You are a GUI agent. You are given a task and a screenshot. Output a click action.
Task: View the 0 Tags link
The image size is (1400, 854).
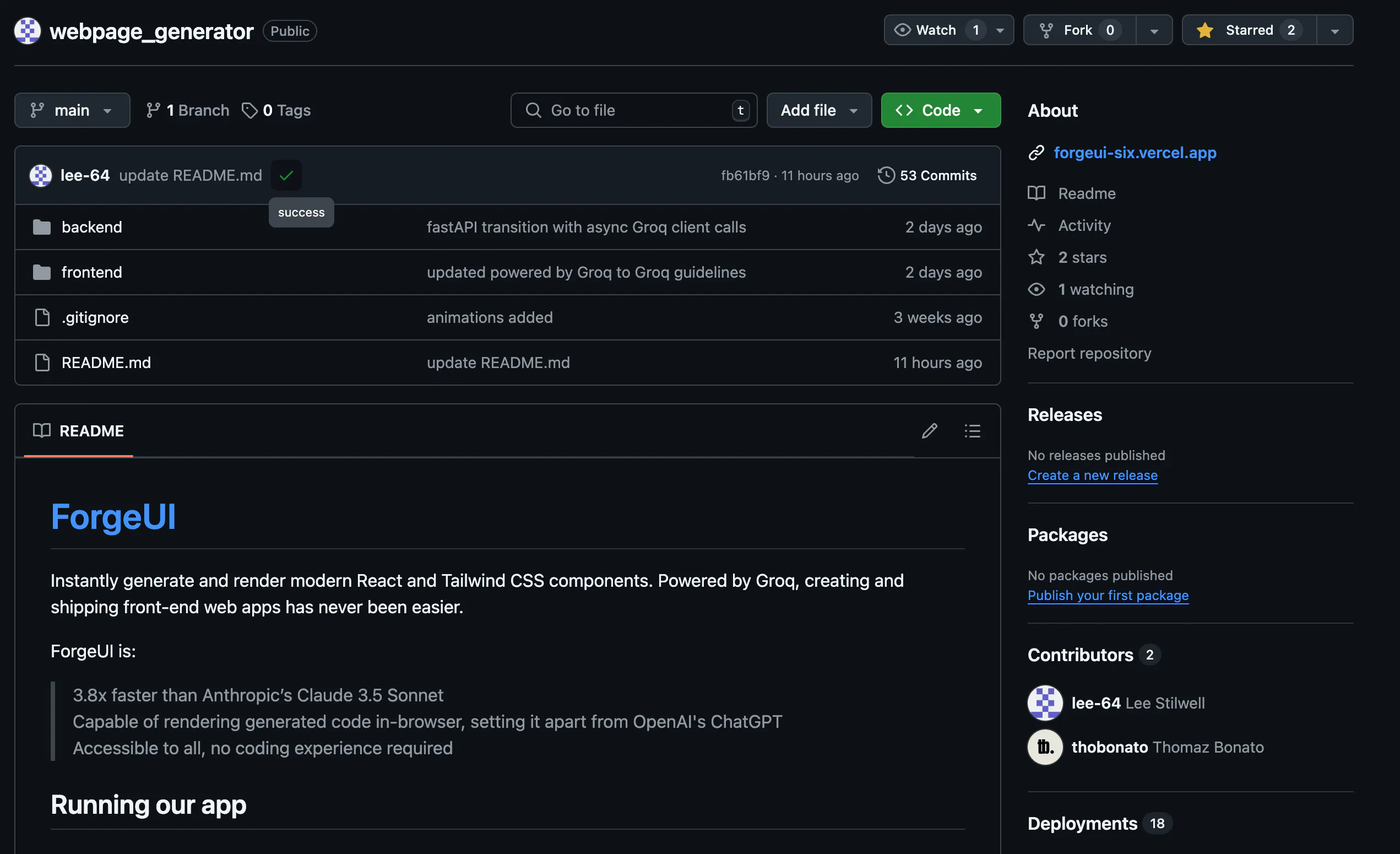pos(276,110)
